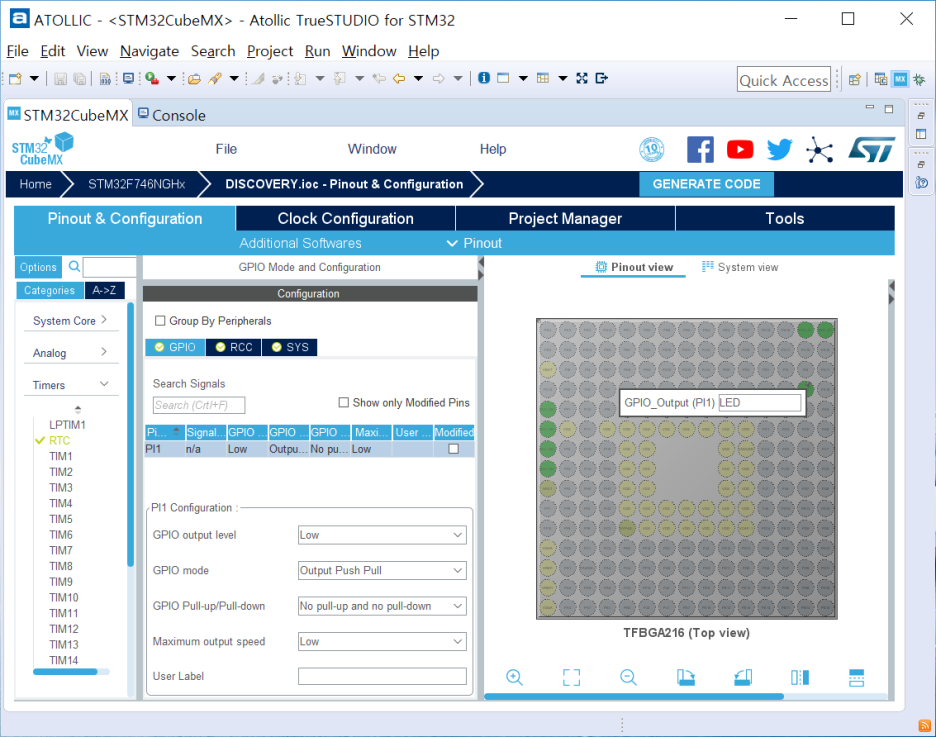Viewport: 936px width, 737px height.
Task: Open the Run menu
Action: click(x=317, y=51)
